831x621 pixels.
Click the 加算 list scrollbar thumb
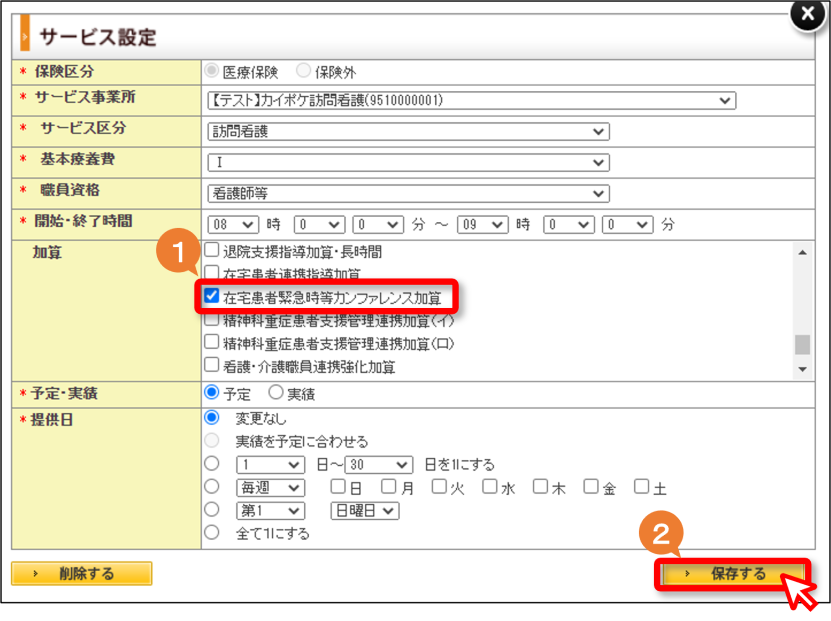tap(802, 344)
